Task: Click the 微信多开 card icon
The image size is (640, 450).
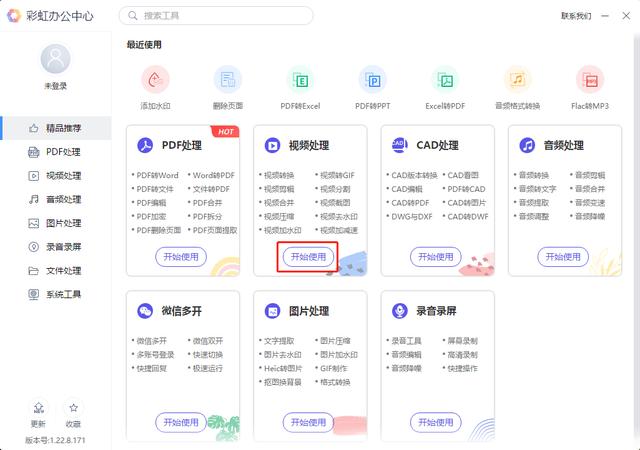Action: (145, 311)
